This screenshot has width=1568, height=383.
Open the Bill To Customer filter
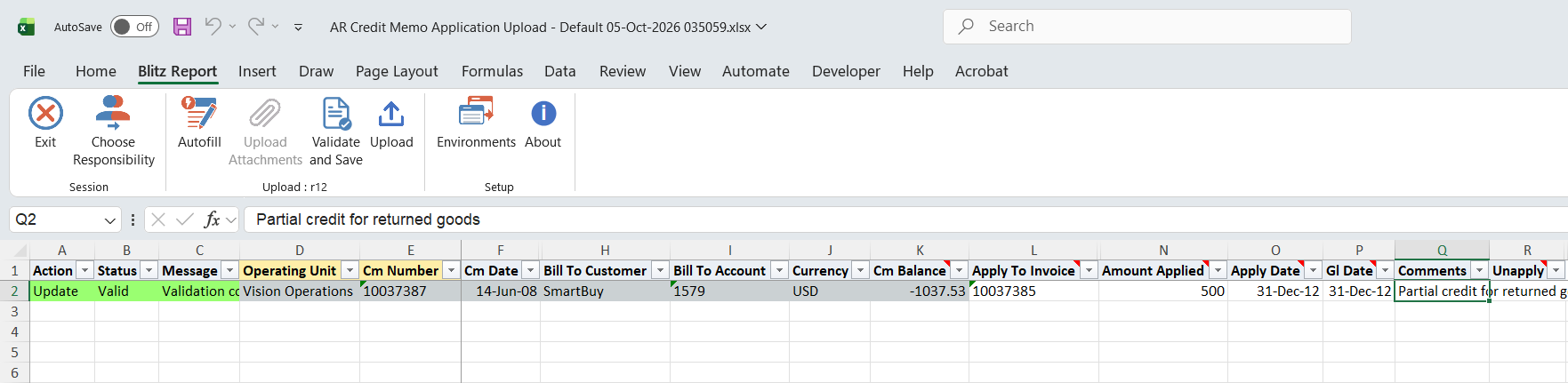(660, 270)
